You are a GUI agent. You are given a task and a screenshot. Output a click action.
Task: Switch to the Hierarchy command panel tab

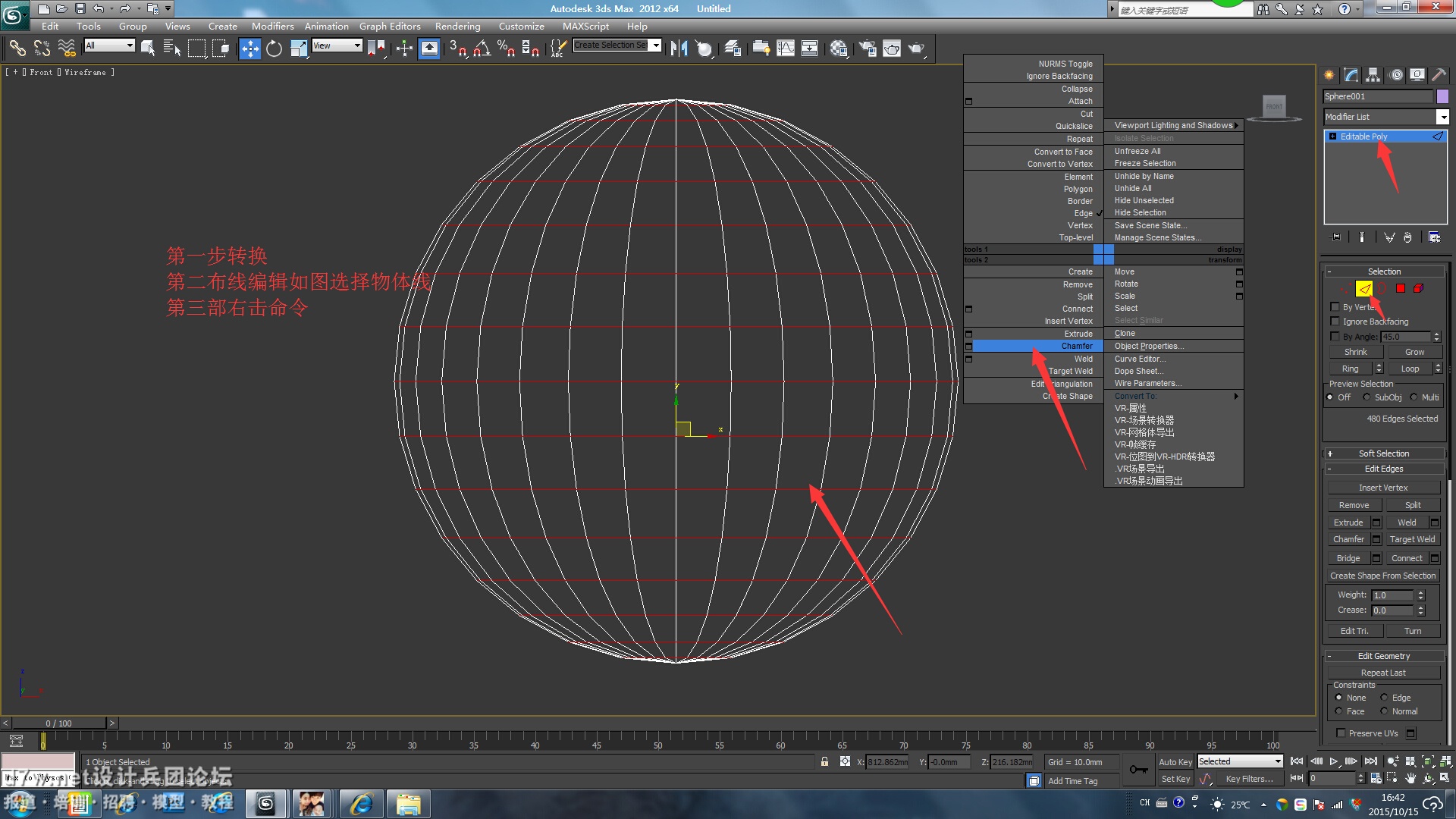[1373, 75]
